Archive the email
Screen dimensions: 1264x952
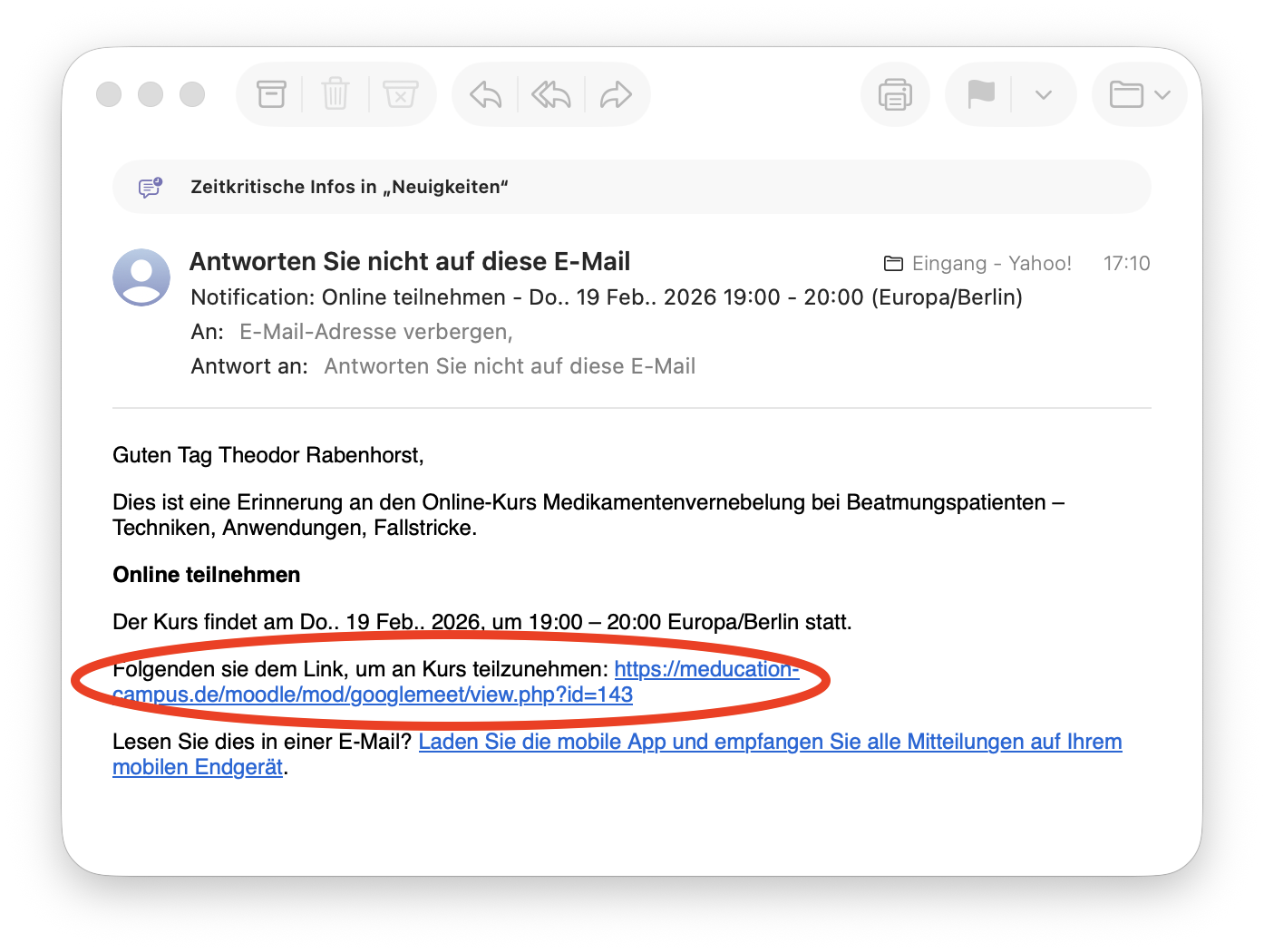tap(271, 93)
